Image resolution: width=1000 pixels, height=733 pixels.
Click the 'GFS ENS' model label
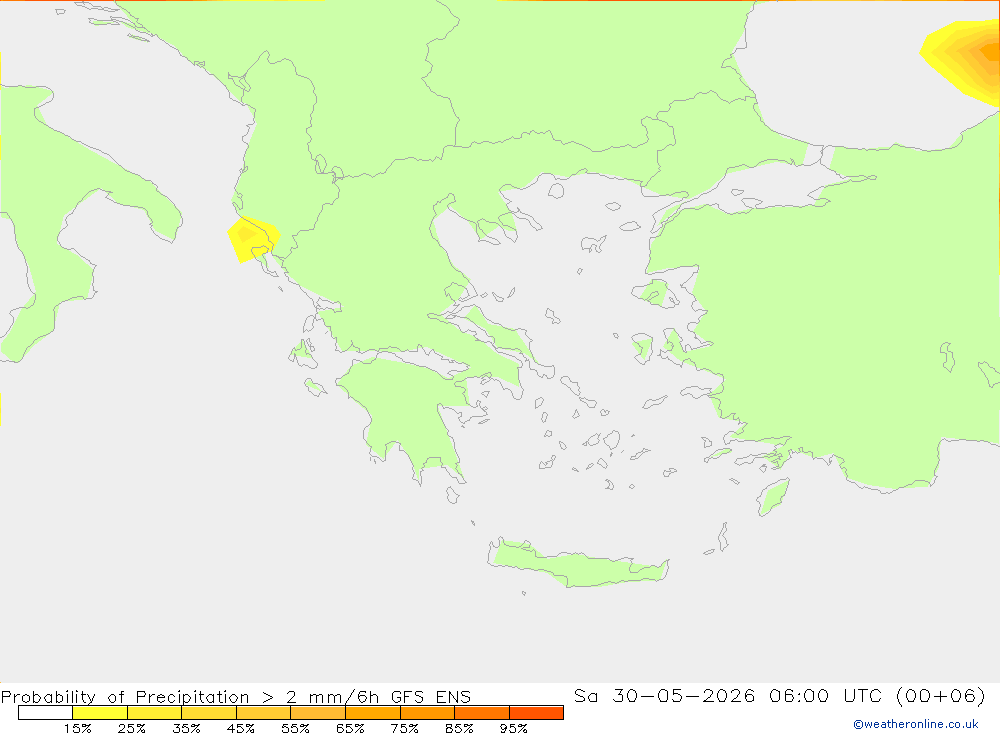pos(430,697)
